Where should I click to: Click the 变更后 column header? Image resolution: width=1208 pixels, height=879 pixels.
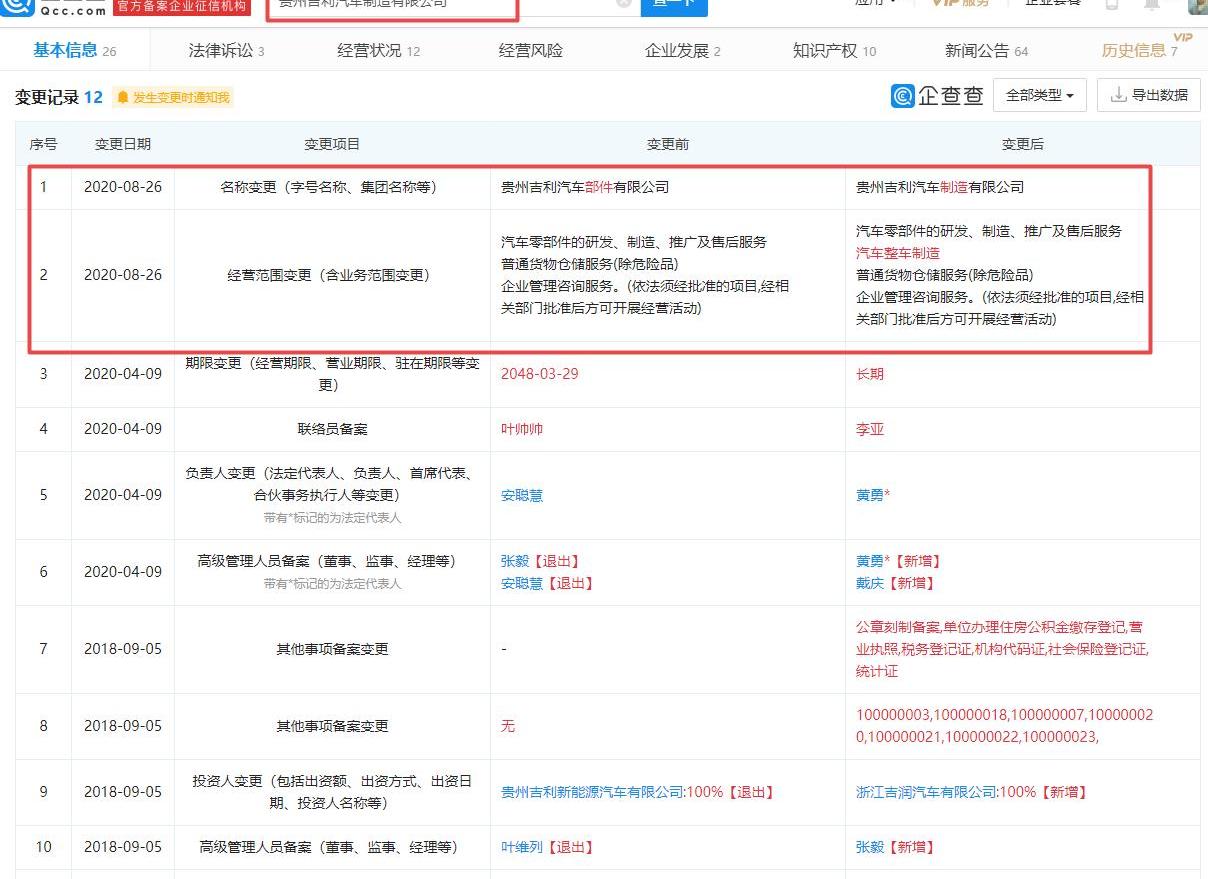click(1022, 144)
